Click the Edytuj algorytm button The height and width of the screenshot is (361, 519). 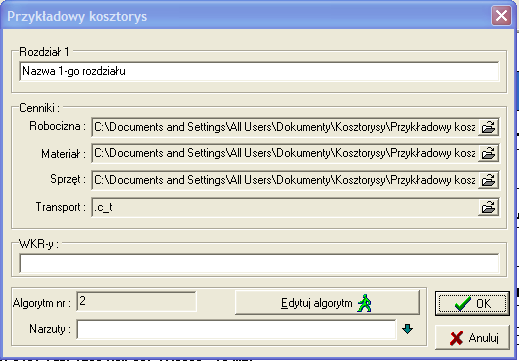coord(327,303)
